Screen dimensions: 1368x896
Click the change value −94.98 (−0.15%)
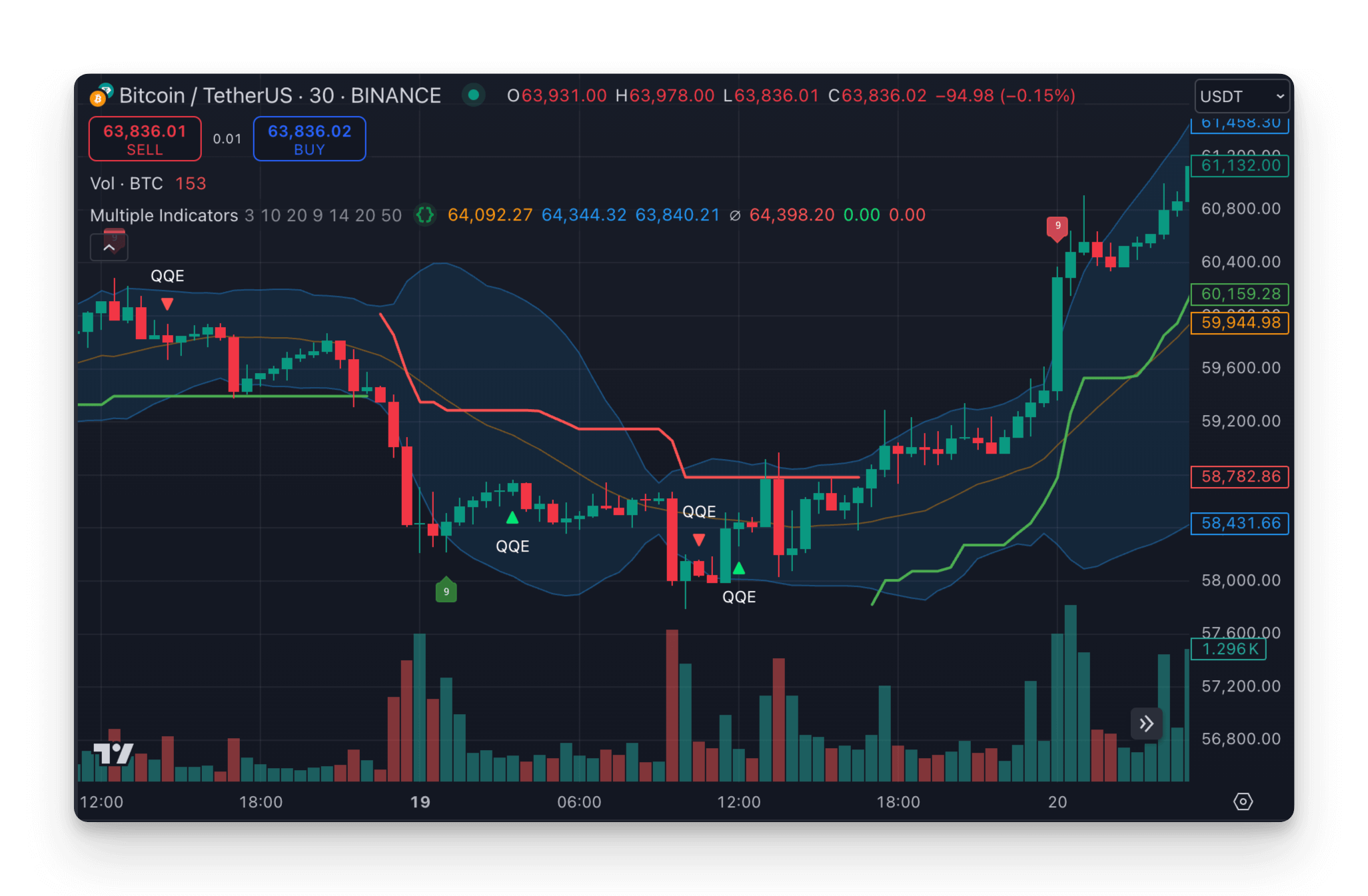click(x=1006, y=96)
